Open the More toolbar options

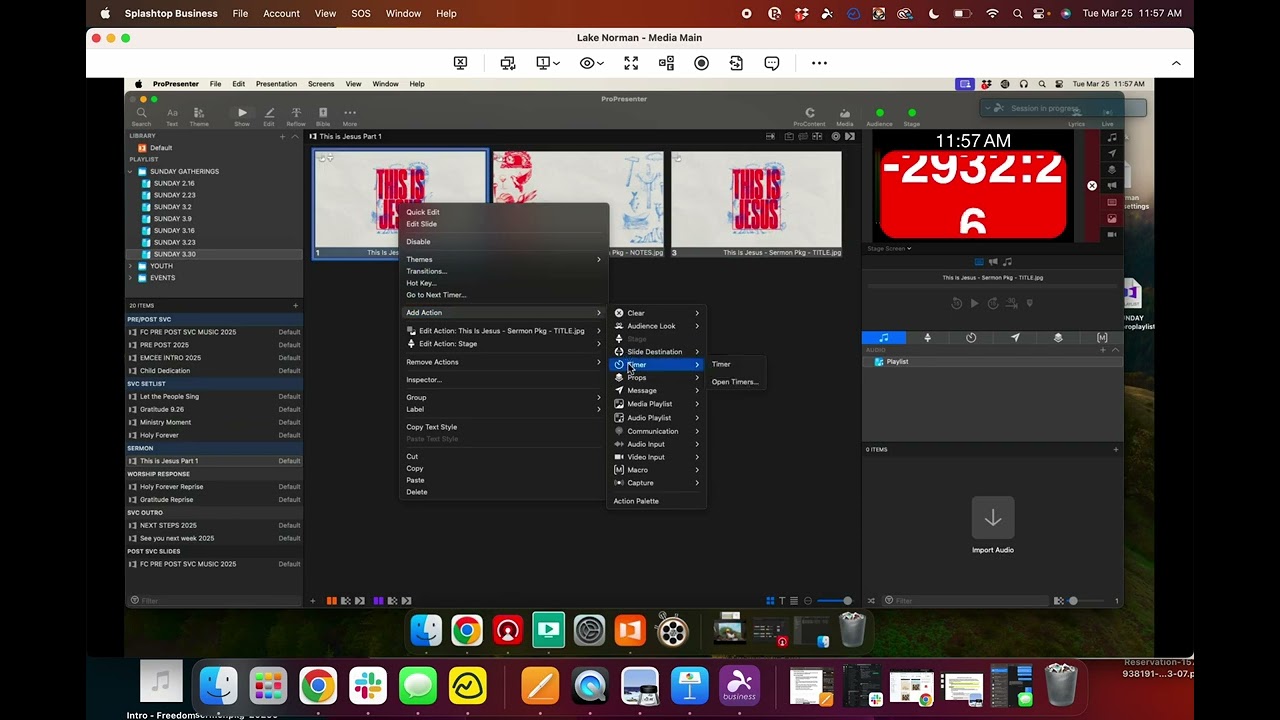(x=350, y=116)
